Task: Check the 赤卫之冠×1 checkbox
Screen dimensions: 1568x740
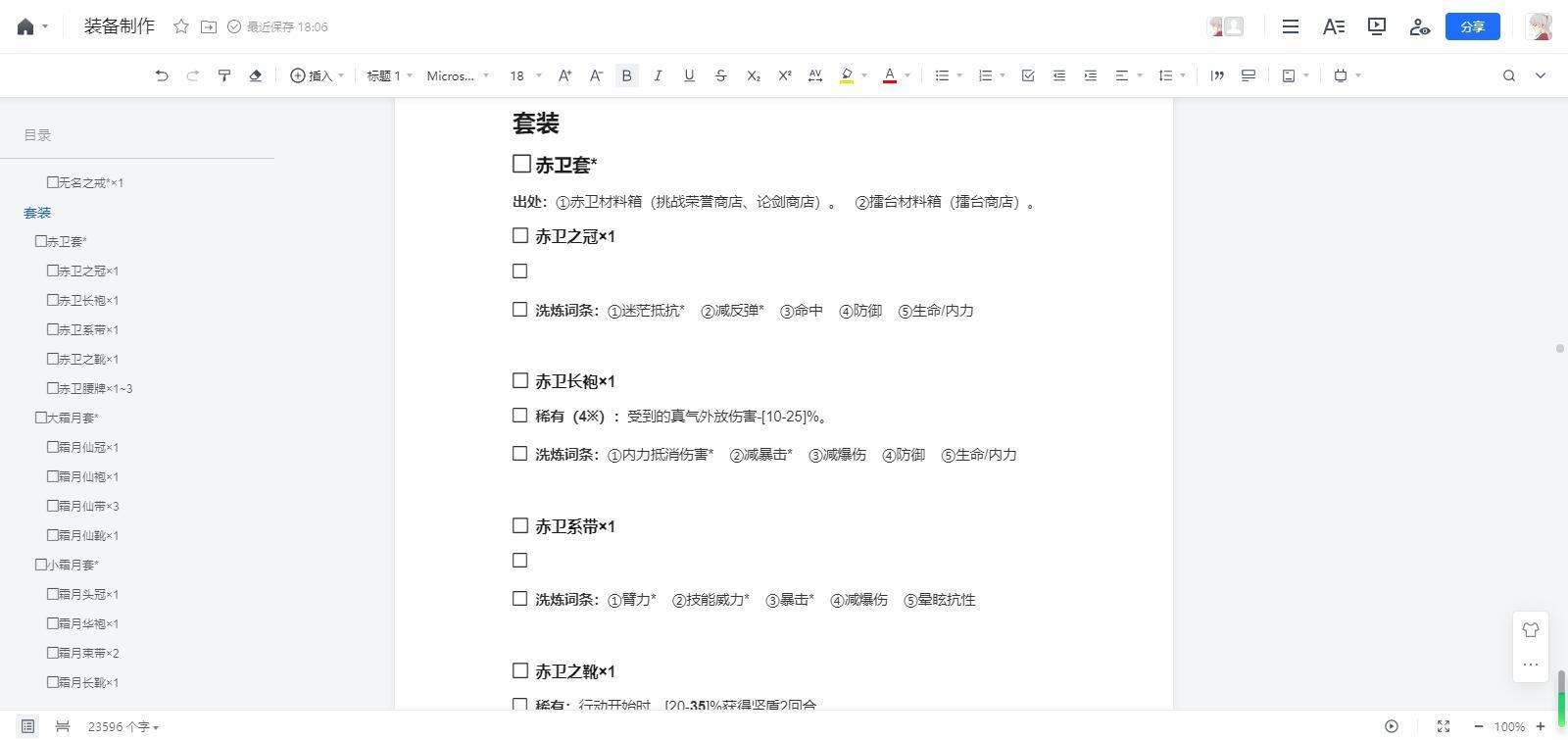Action: pyautogui.click(x=520, y=235)
